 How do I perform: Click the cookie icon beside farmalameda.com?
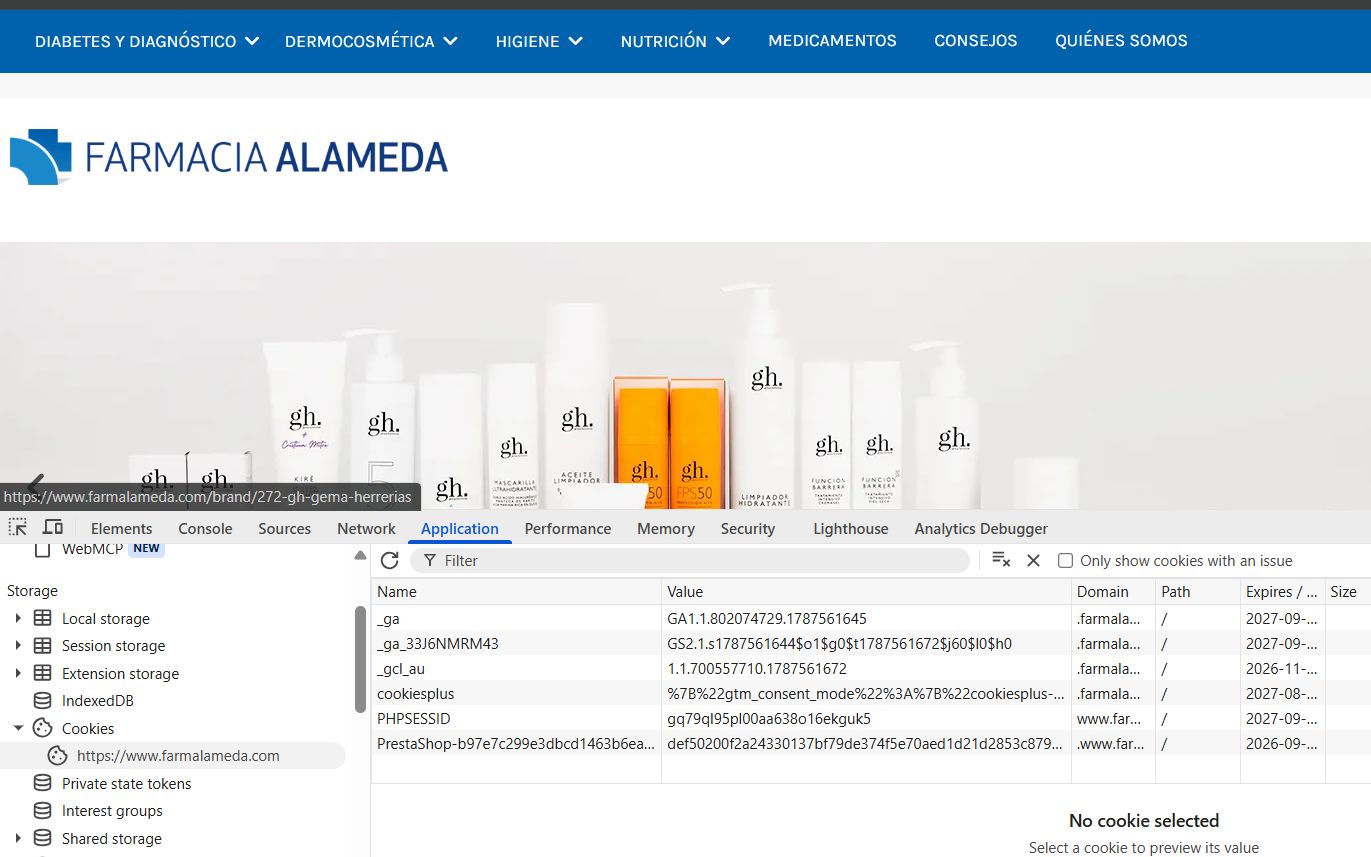click(x=58, y=756)
